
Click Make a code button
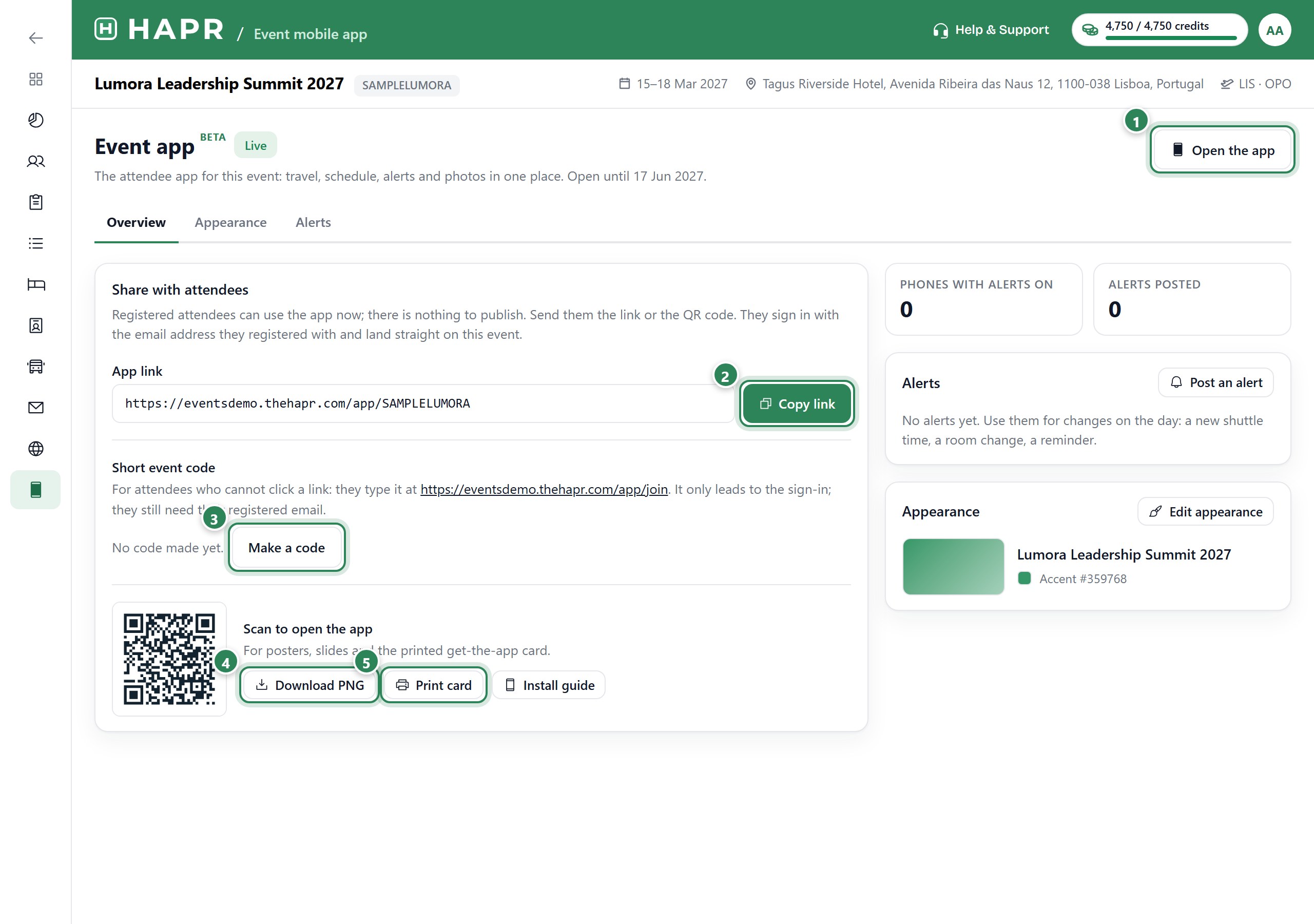[x=287, y=548]
